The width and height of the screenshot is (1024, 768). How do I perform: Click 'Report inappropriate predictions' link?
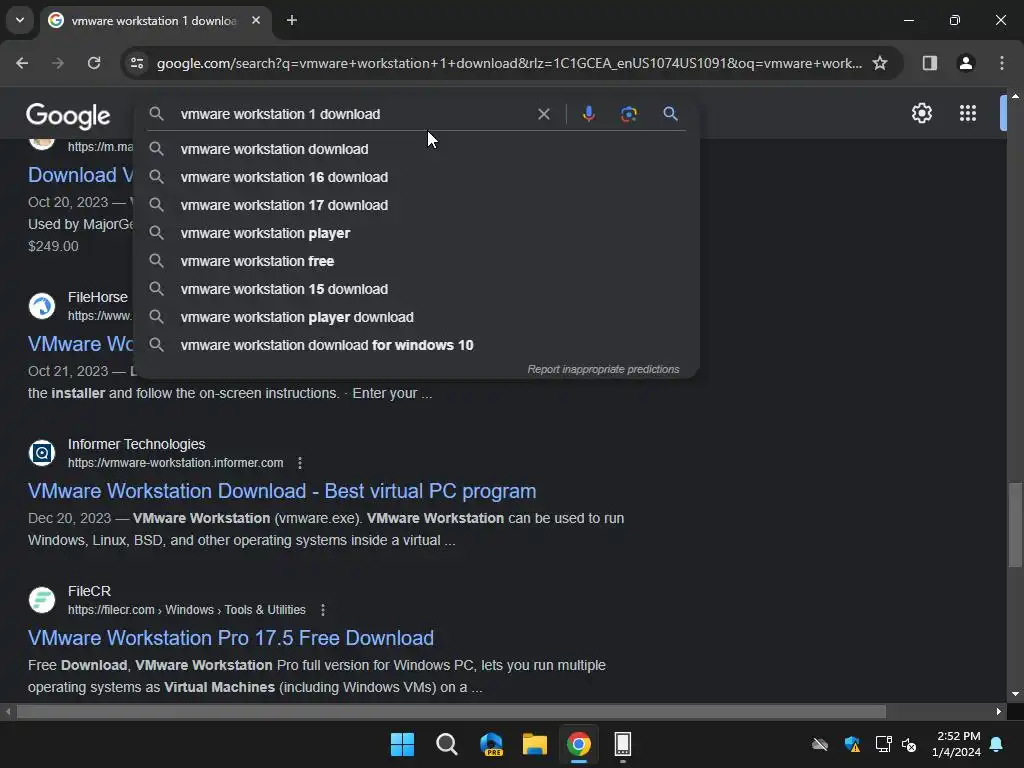click(603, 370)
